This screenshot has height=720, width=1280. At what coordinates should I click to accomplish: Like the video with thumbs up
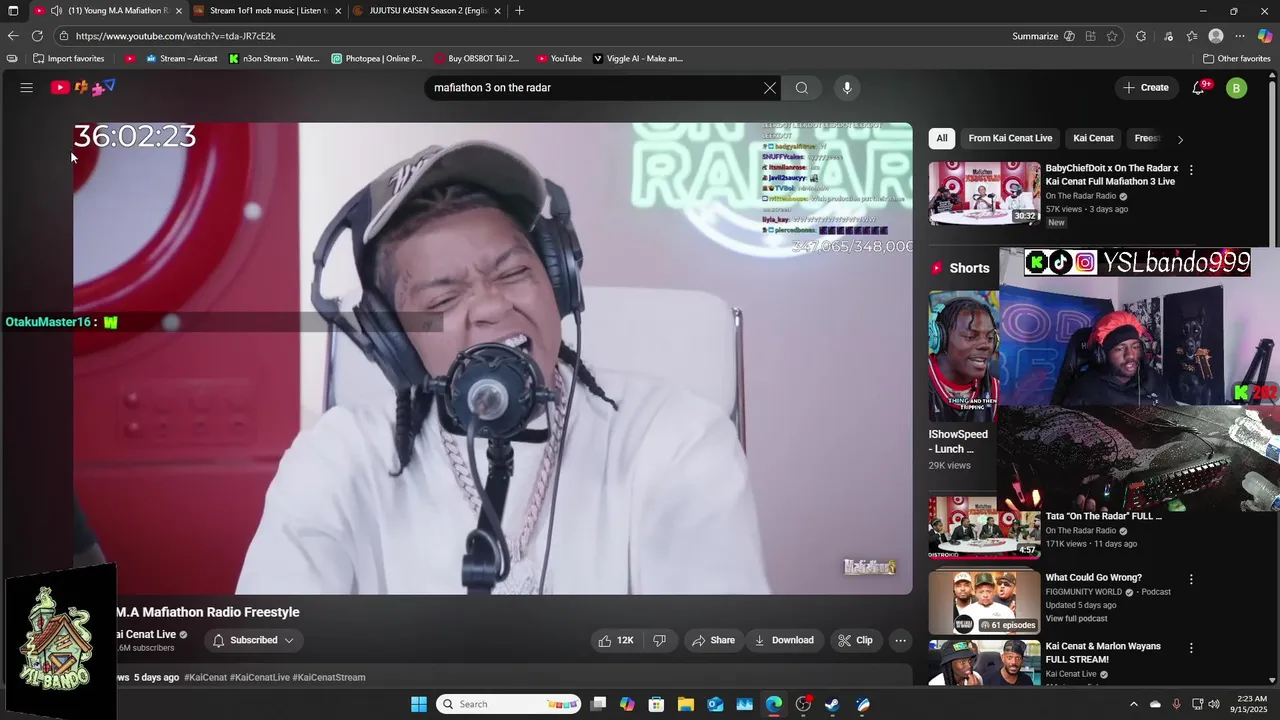[616, 640]
